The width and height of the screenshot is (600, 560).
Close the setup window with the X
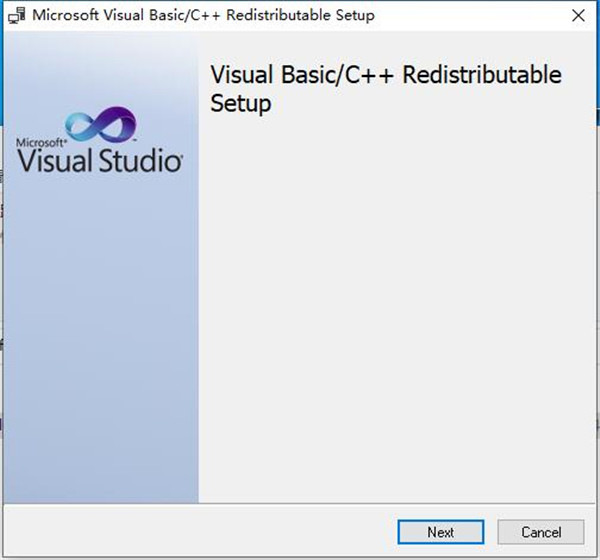579,16
